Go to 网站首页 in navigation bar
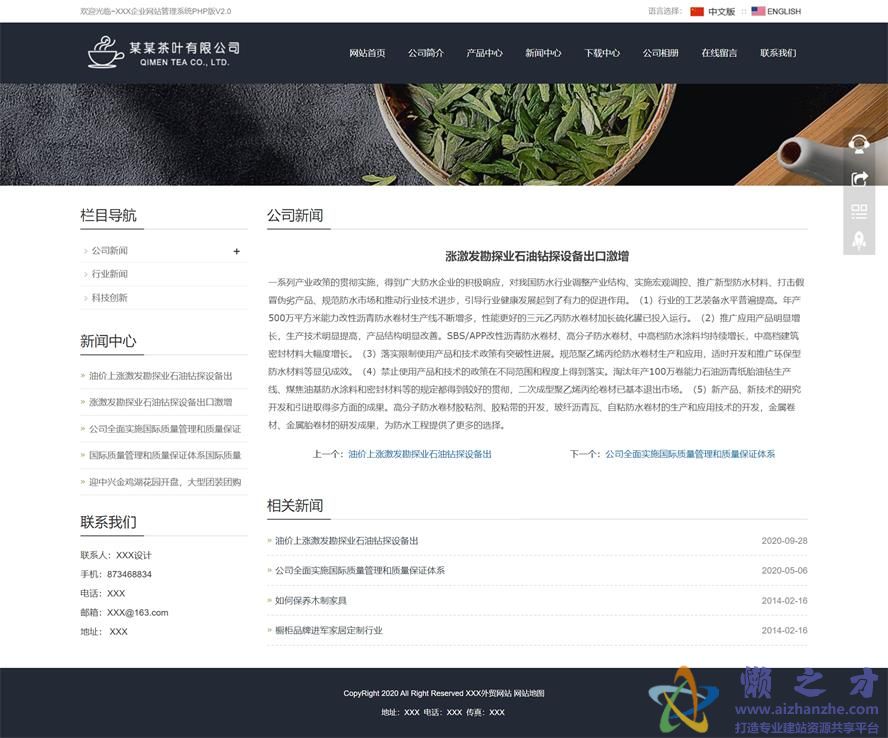The height and width of the screenshot is (738, 888). tap(367, 53)
